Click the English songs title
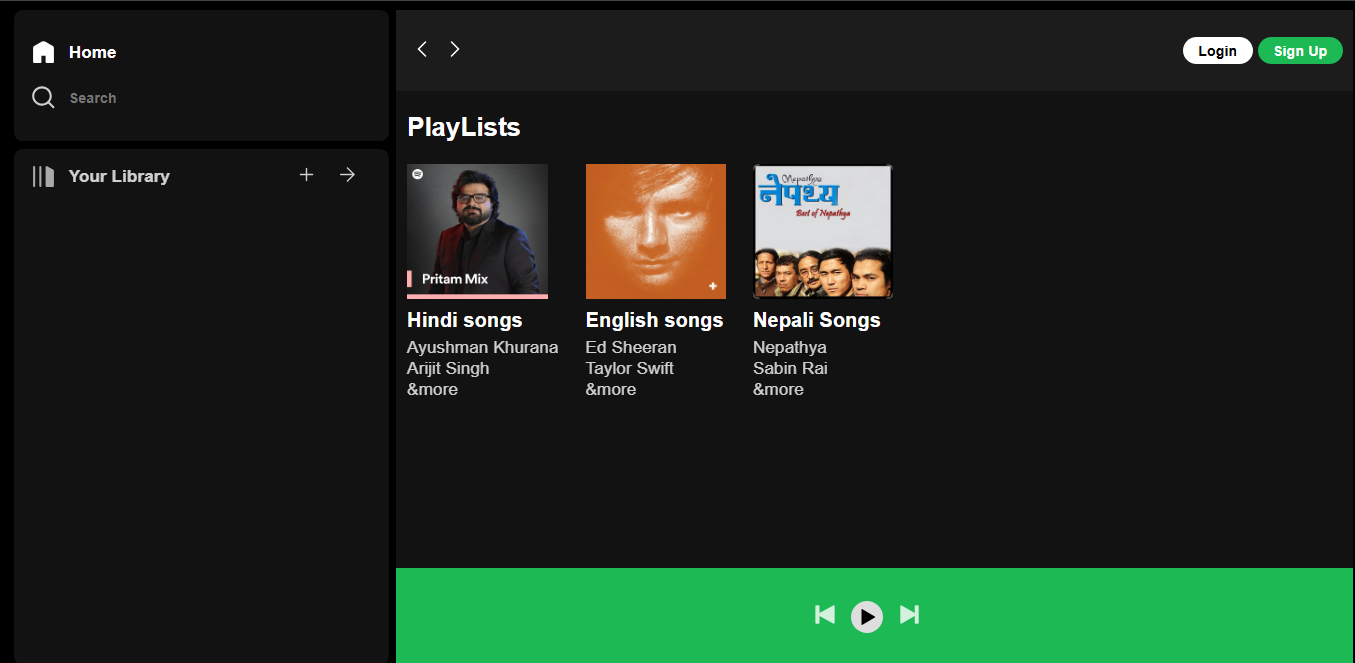Screen dimensions: 1355x663 point(654,320)
